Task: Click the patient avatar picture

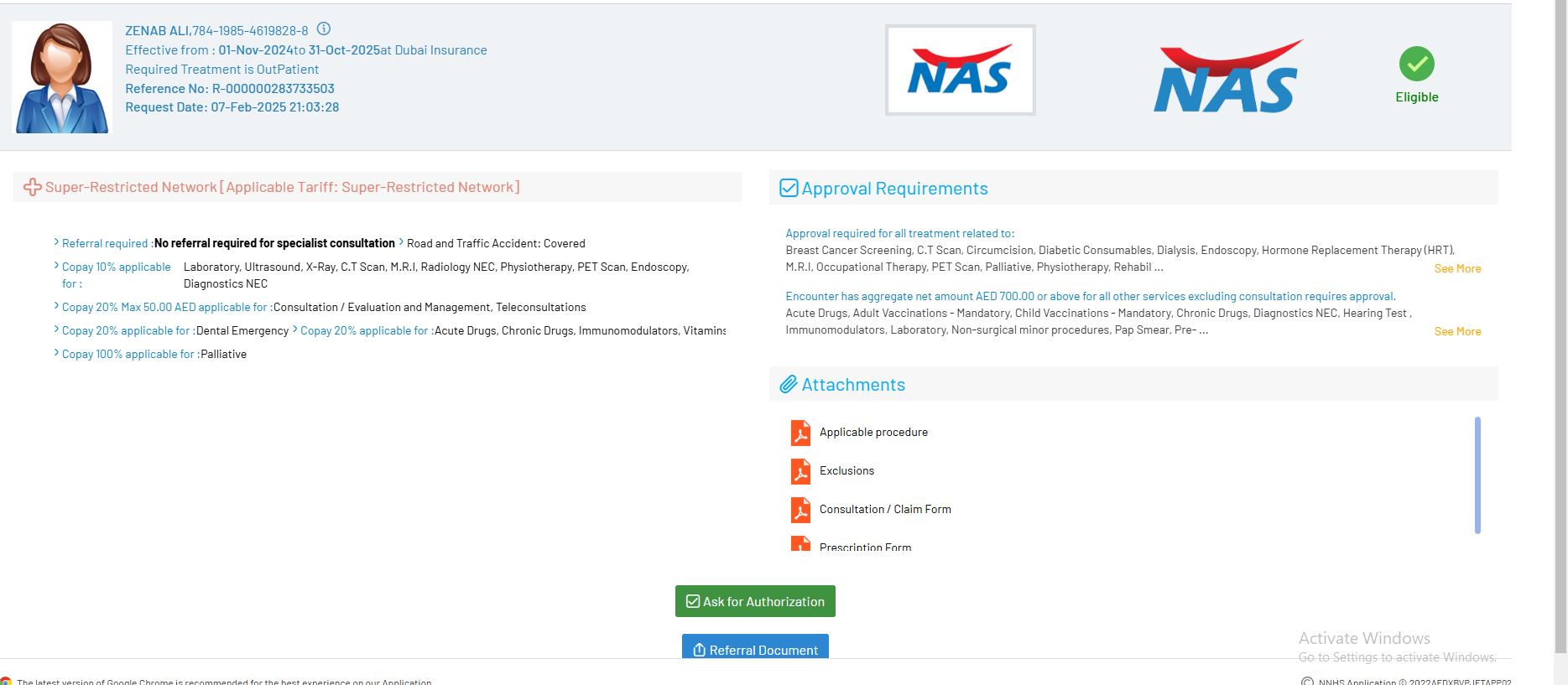Action: 62,77
